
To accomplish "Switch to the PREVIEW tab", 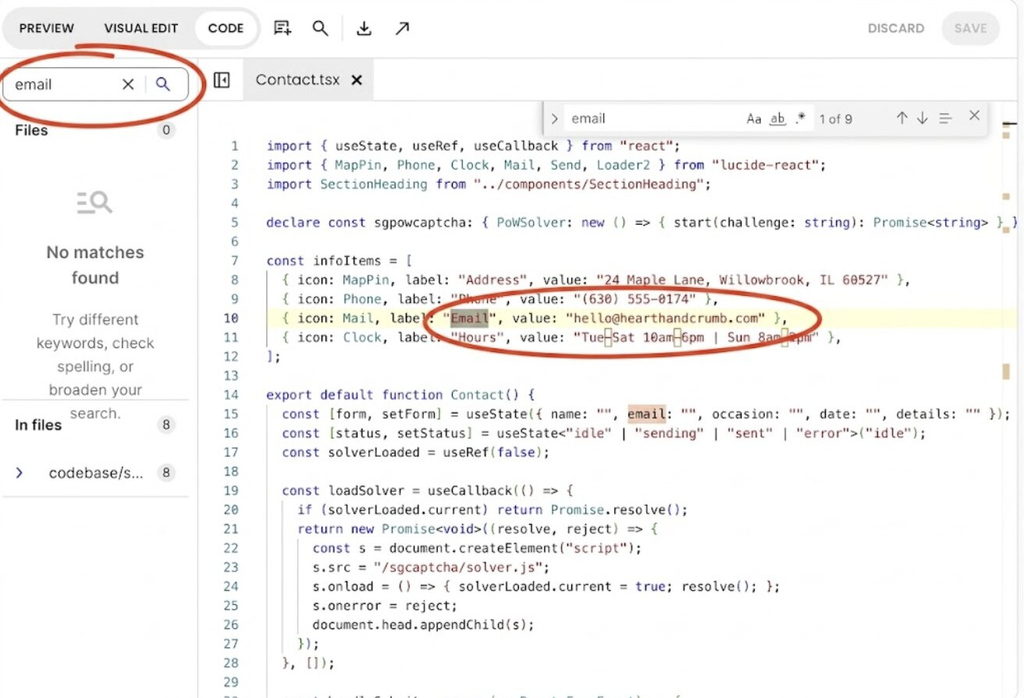I will coord(46,29).
